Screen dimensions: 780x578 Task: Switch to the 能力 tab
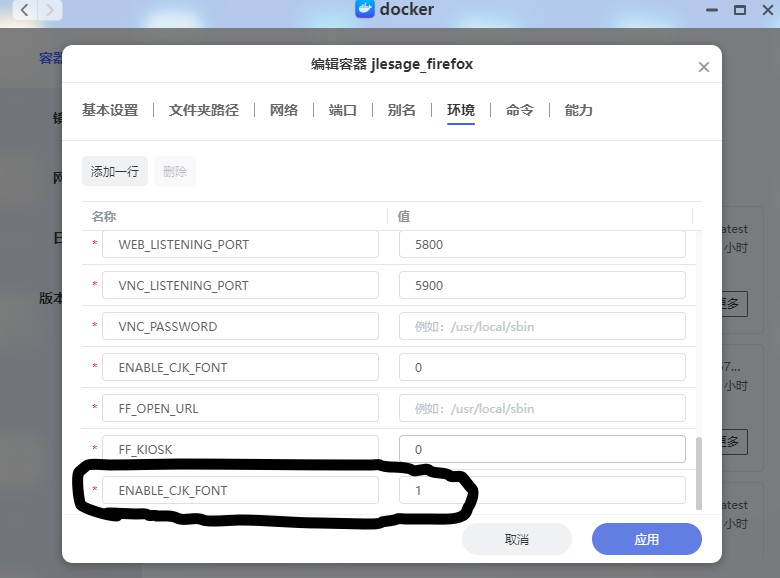point(579,110)
